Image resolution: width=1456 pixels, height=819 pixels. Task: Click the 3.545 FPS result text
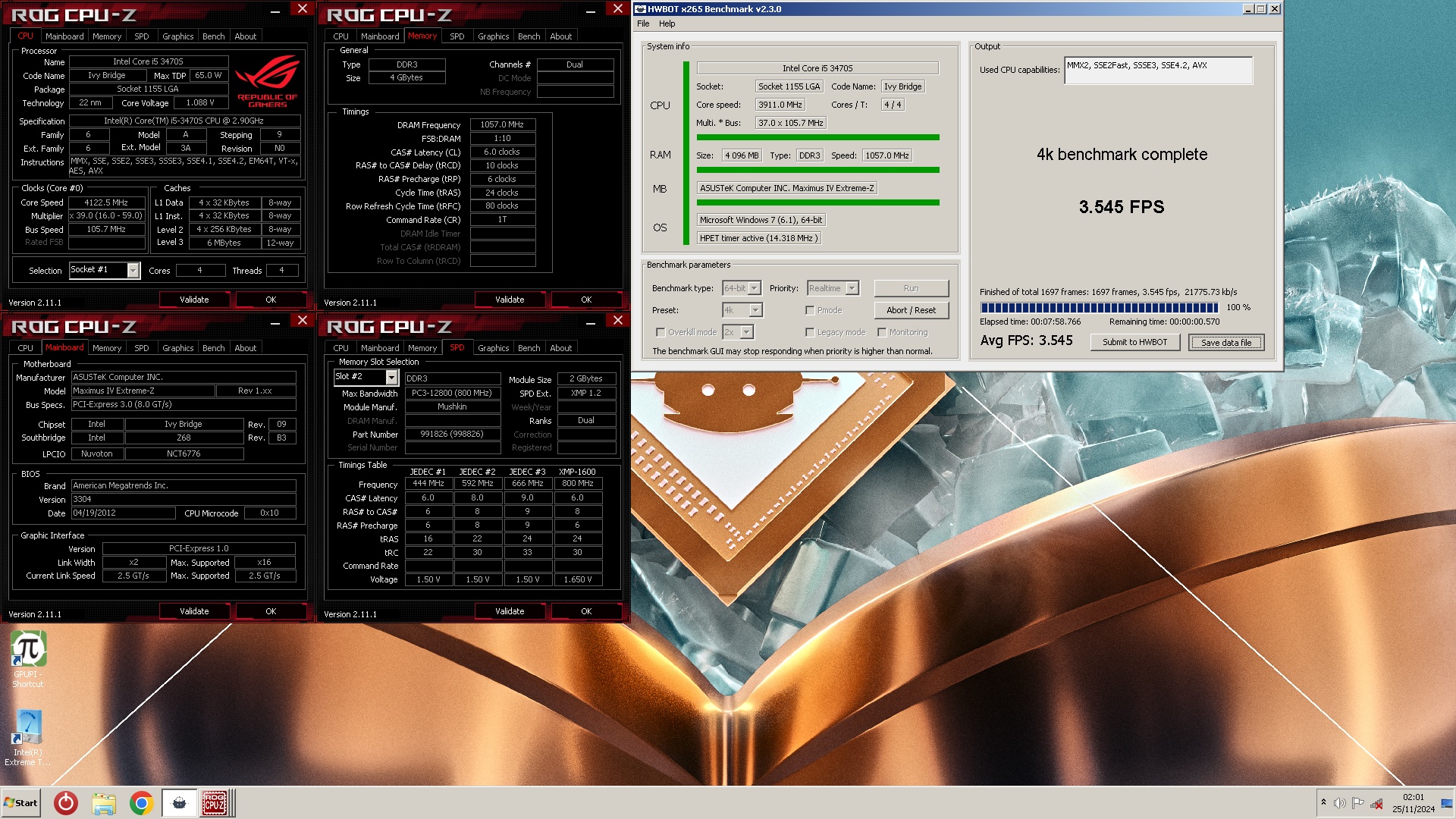tap(1121, 207)
